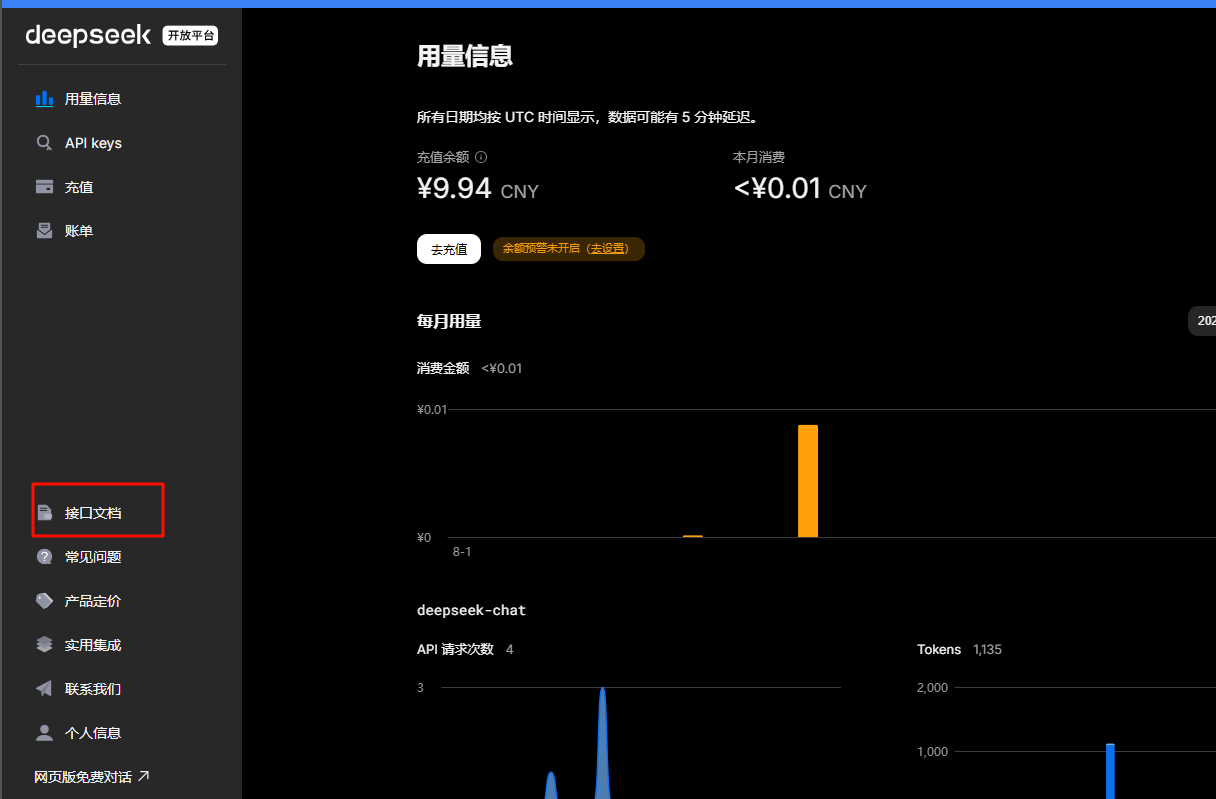Click the info icon next to 充值余额
This screenshot has width=1216, height=799.
coord(481,158)
